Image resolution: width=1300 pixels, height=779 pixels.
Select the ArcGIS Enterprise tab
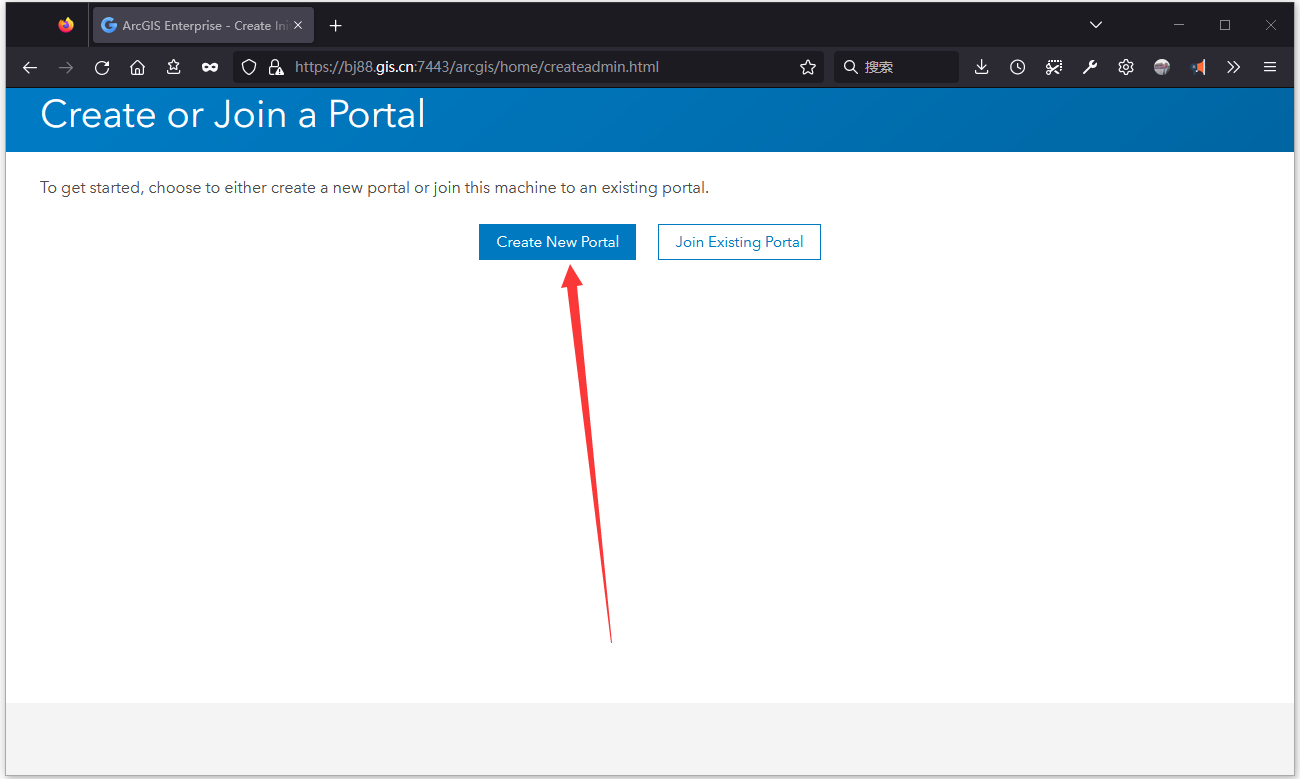(x=203, y=26)
